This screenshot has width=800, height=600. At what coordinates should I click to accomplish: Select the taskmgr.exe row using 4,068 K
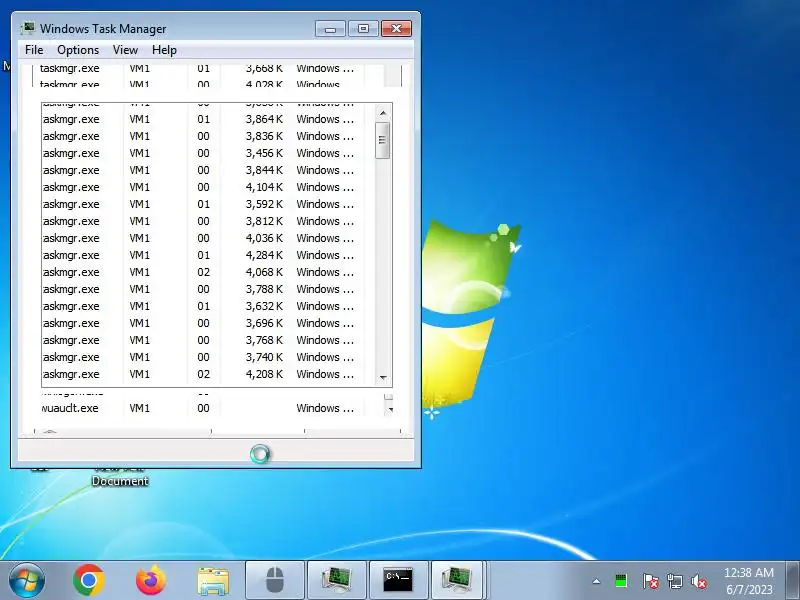(x=208, y=272)
